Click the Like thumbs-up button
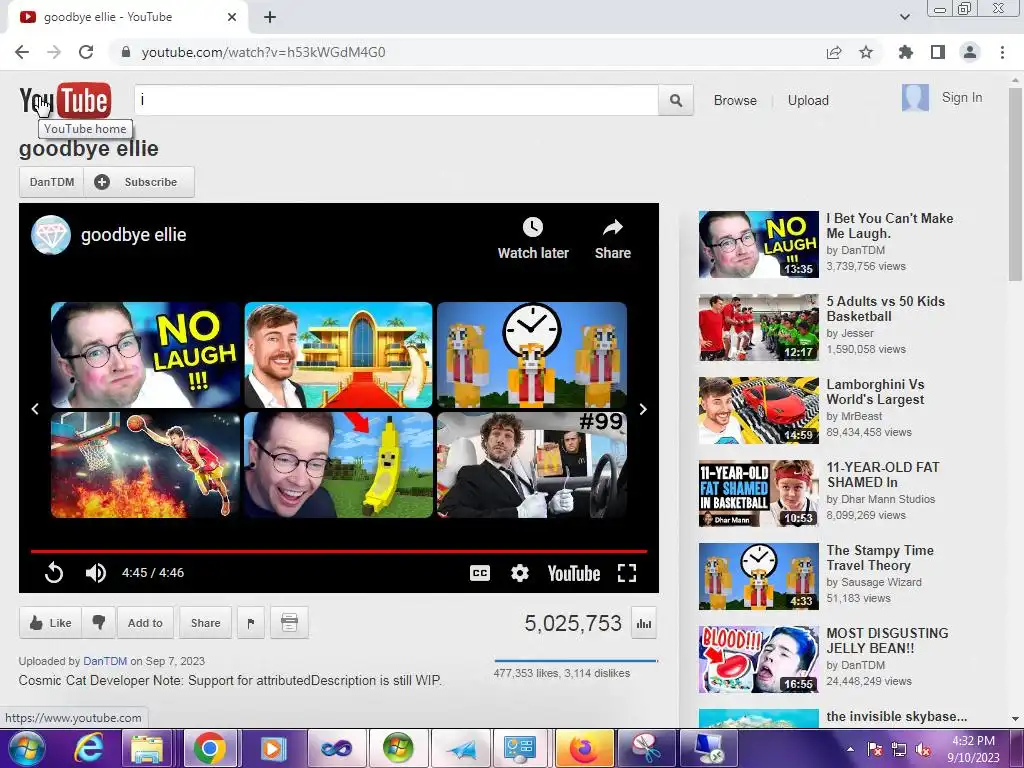 click(x=50, y=623)
